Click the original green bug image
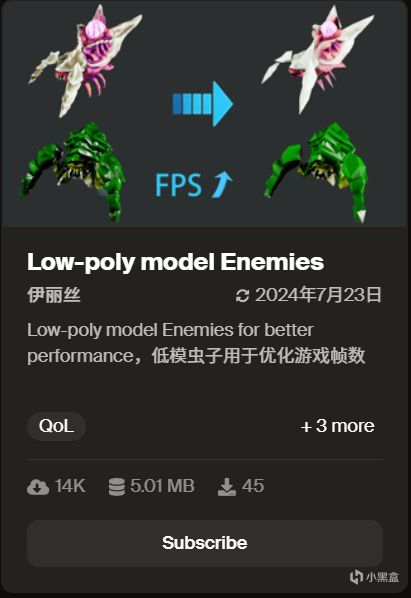Screen dimensions: 411x598 pyautogui.click(x=72, y=172)
